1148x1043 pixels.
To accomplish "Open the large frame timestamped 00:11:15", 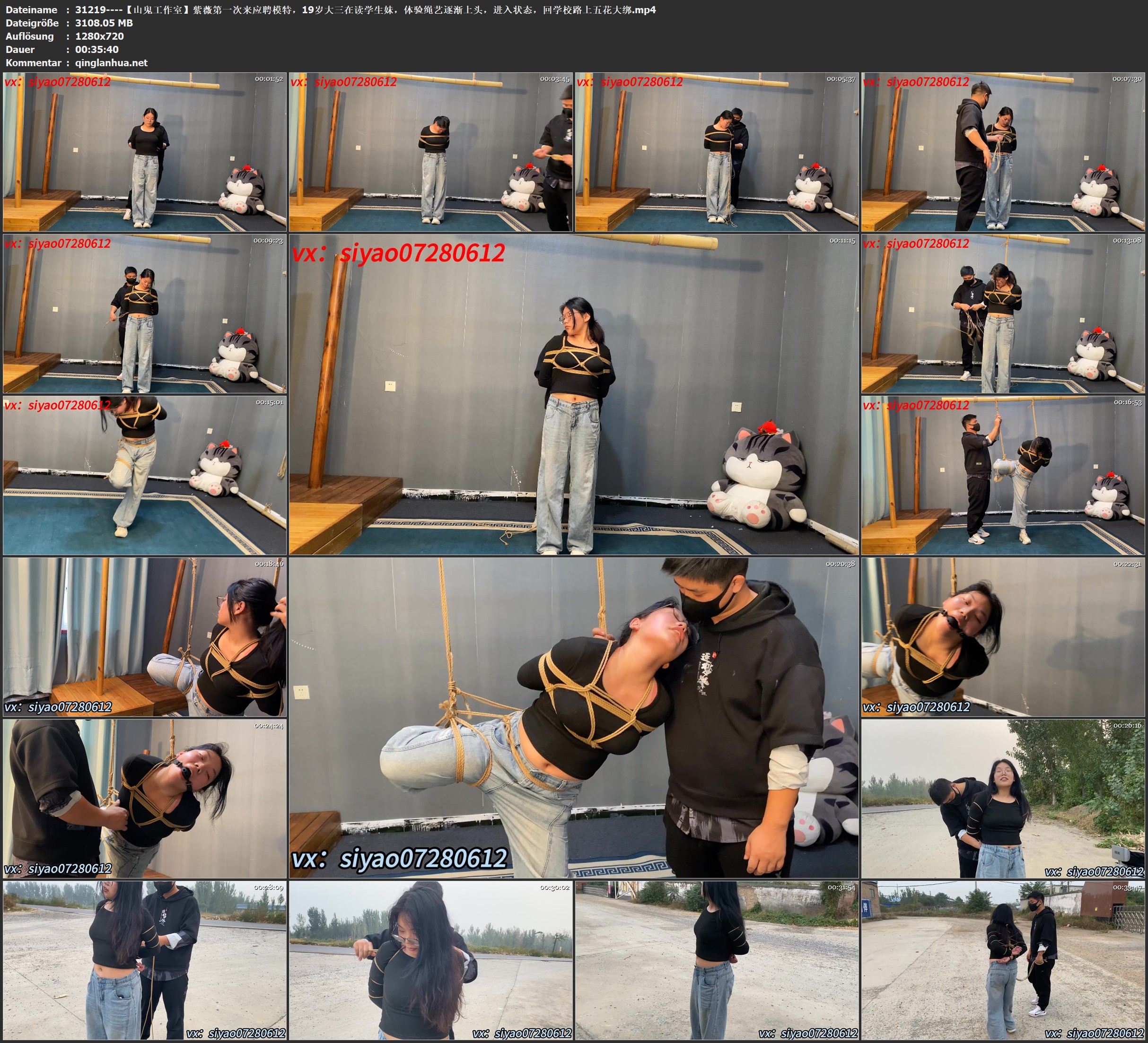I will click(x=573, y=394).
